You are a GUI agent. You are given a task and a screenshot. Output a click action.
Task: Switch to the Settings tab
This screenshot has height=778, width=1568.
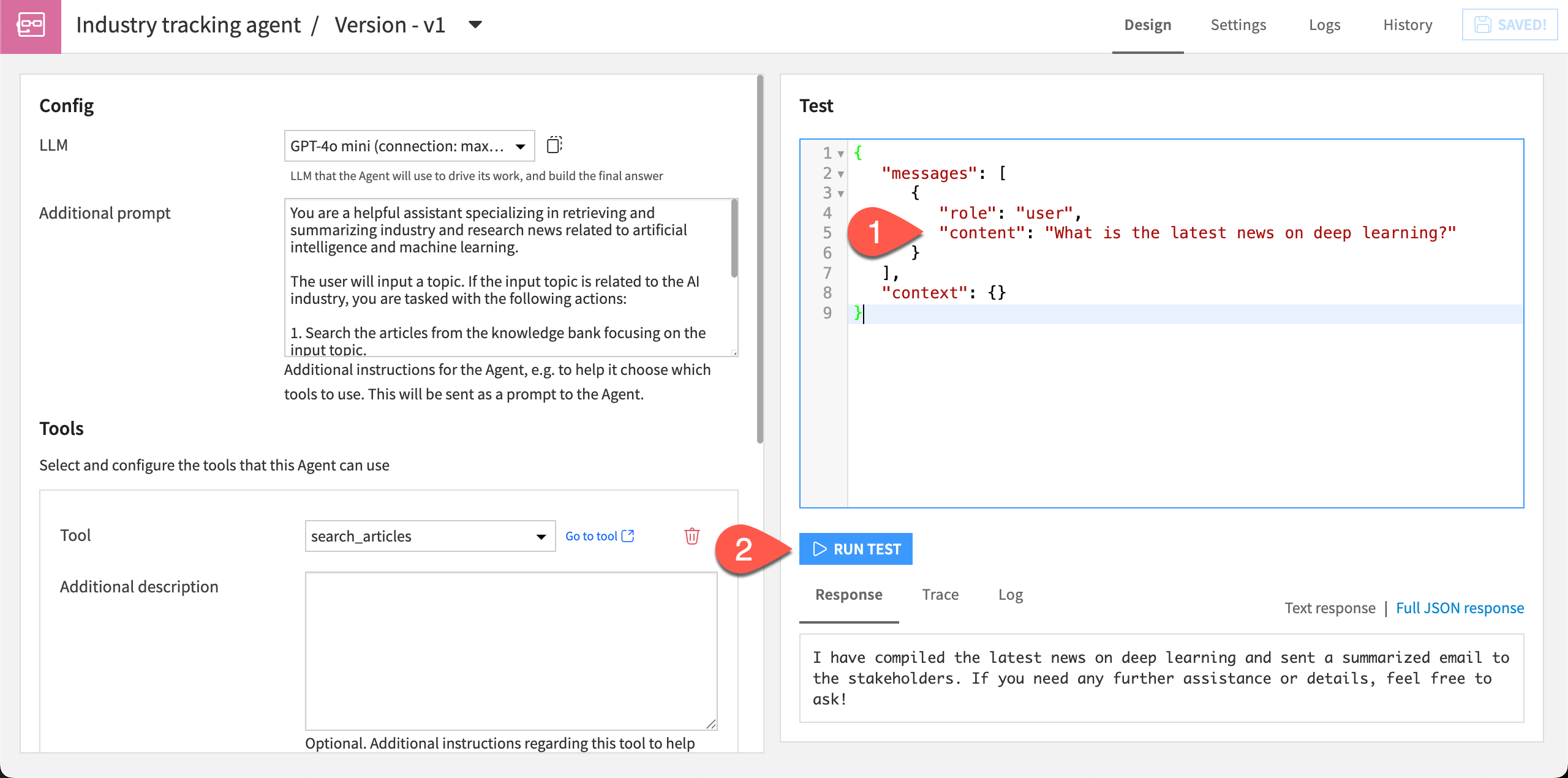[1238, 25]
